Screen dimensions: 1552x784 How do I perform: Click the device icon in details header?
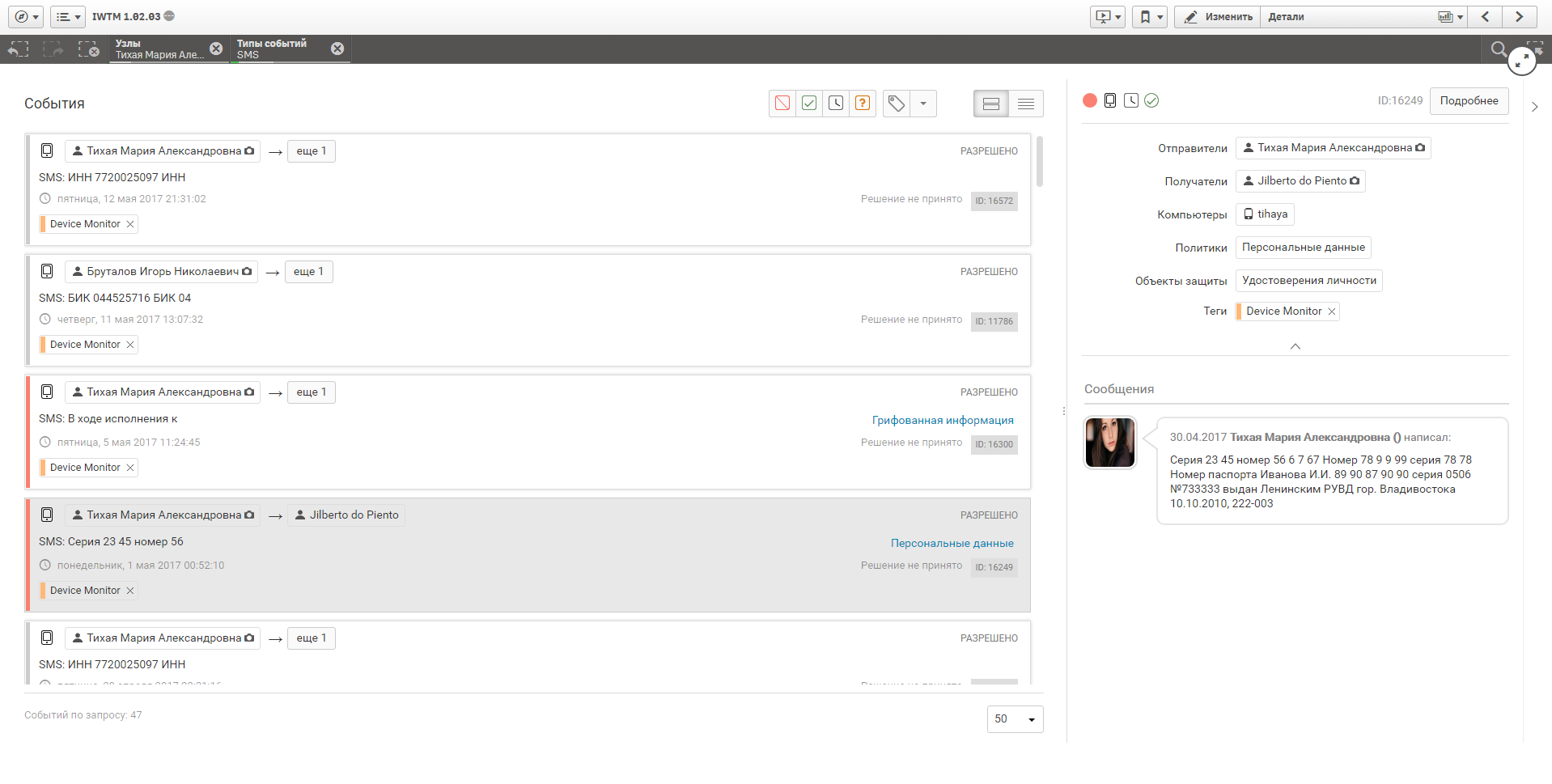[1110, 100]
